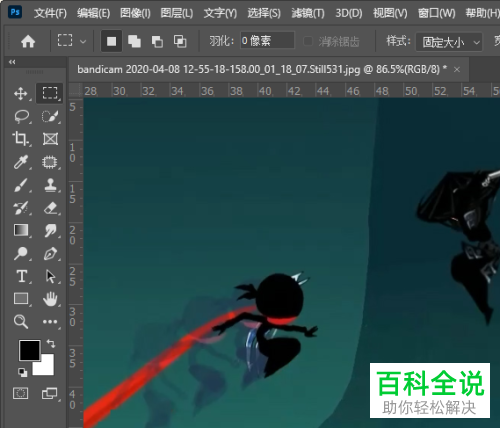This screenshot has width=500, height=428.
Task: Close the bandicam Still531.jpg document tab
Action: tap(457, 70)
